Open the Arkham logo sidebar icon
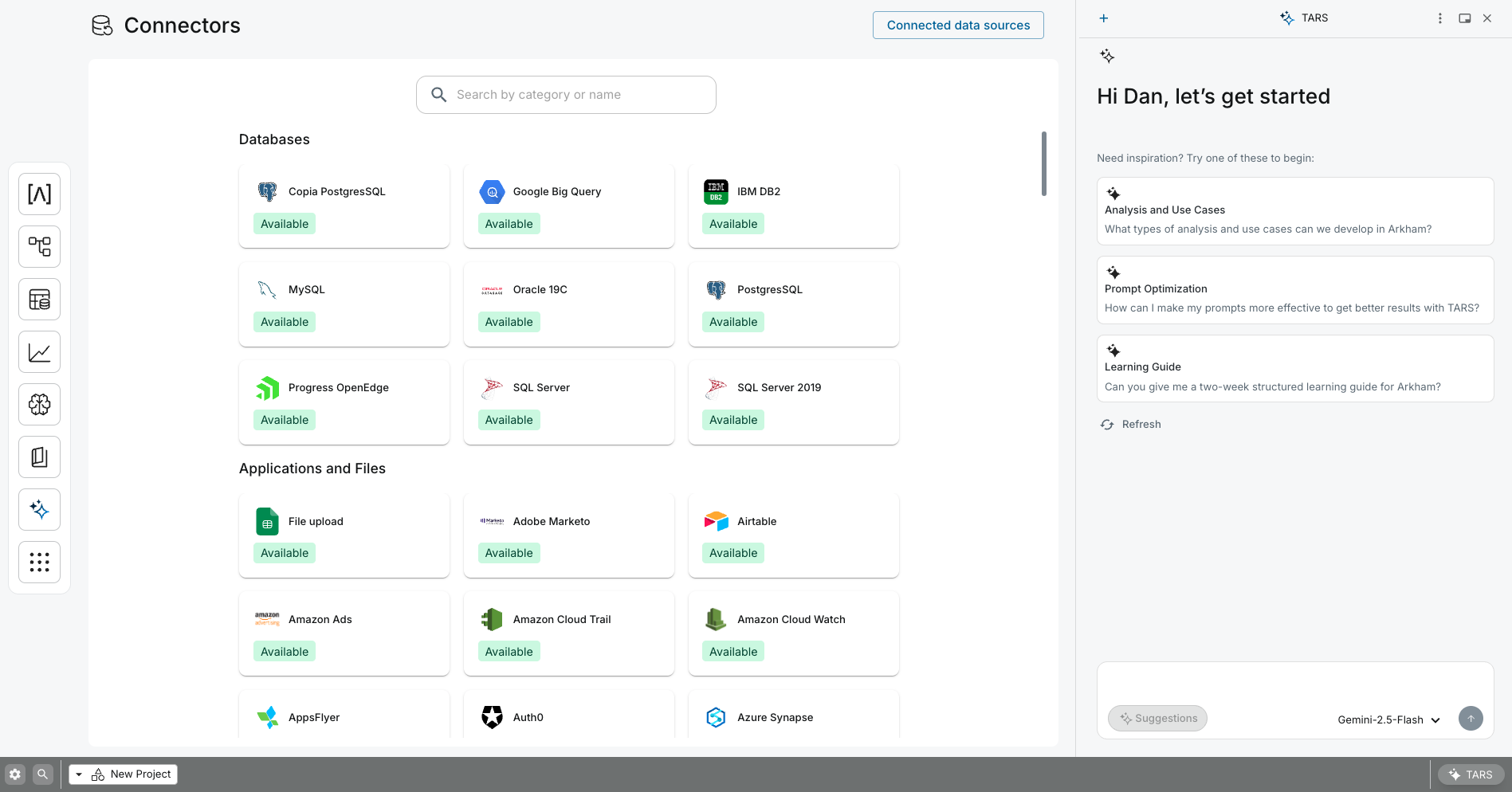The image size is (1512, 792). [39, 194]
